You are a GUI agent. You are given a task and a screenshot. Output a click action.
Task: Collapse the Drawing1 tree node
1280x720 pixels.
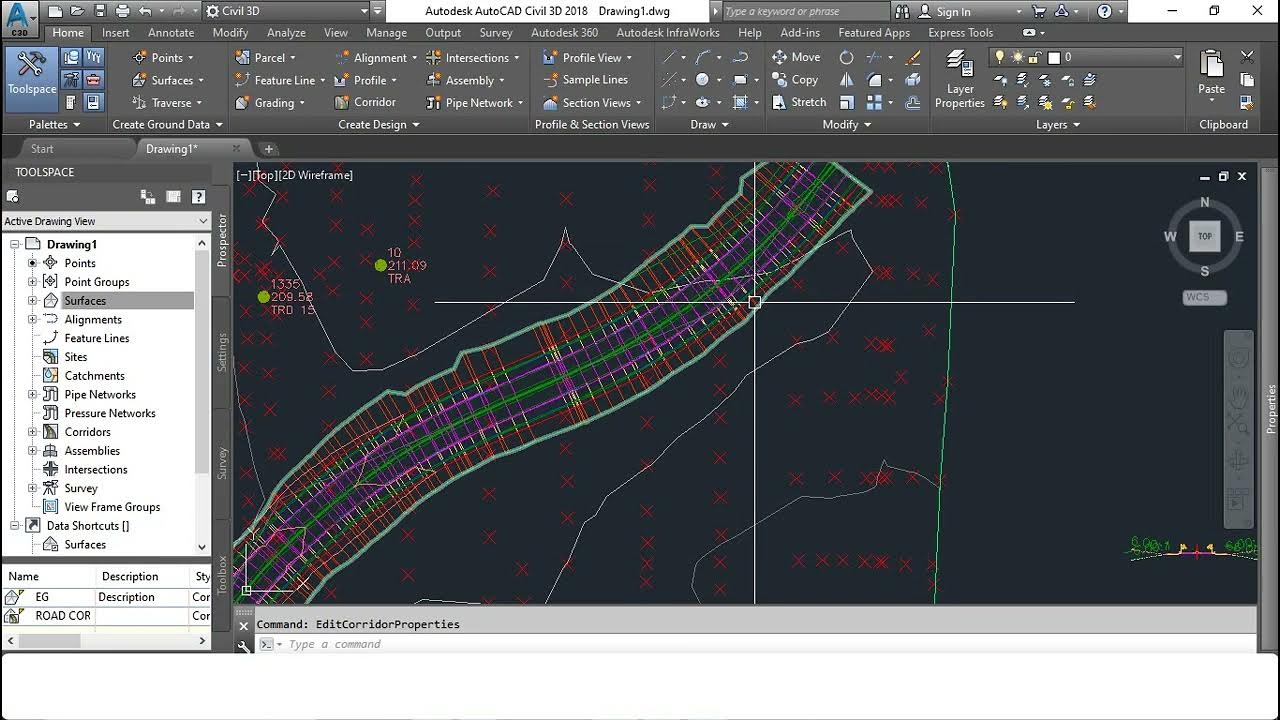tap(14, 244)
